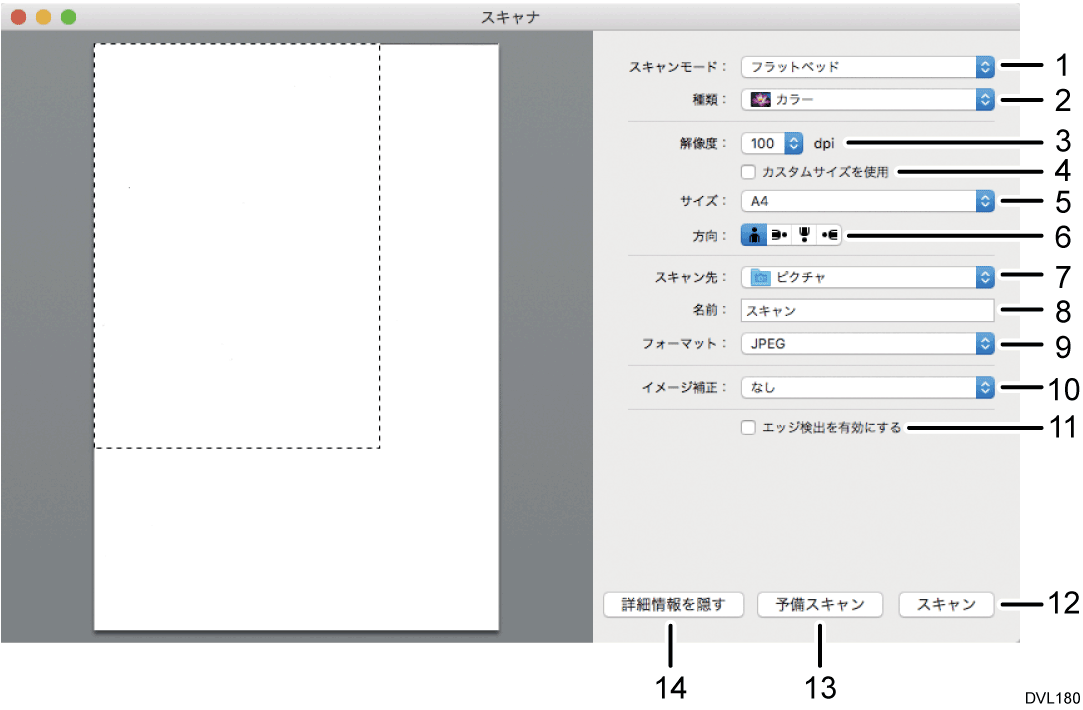Select the upside-down orientation icon
The height and width of the screenshot is (710, 1083).
(805, 235)
